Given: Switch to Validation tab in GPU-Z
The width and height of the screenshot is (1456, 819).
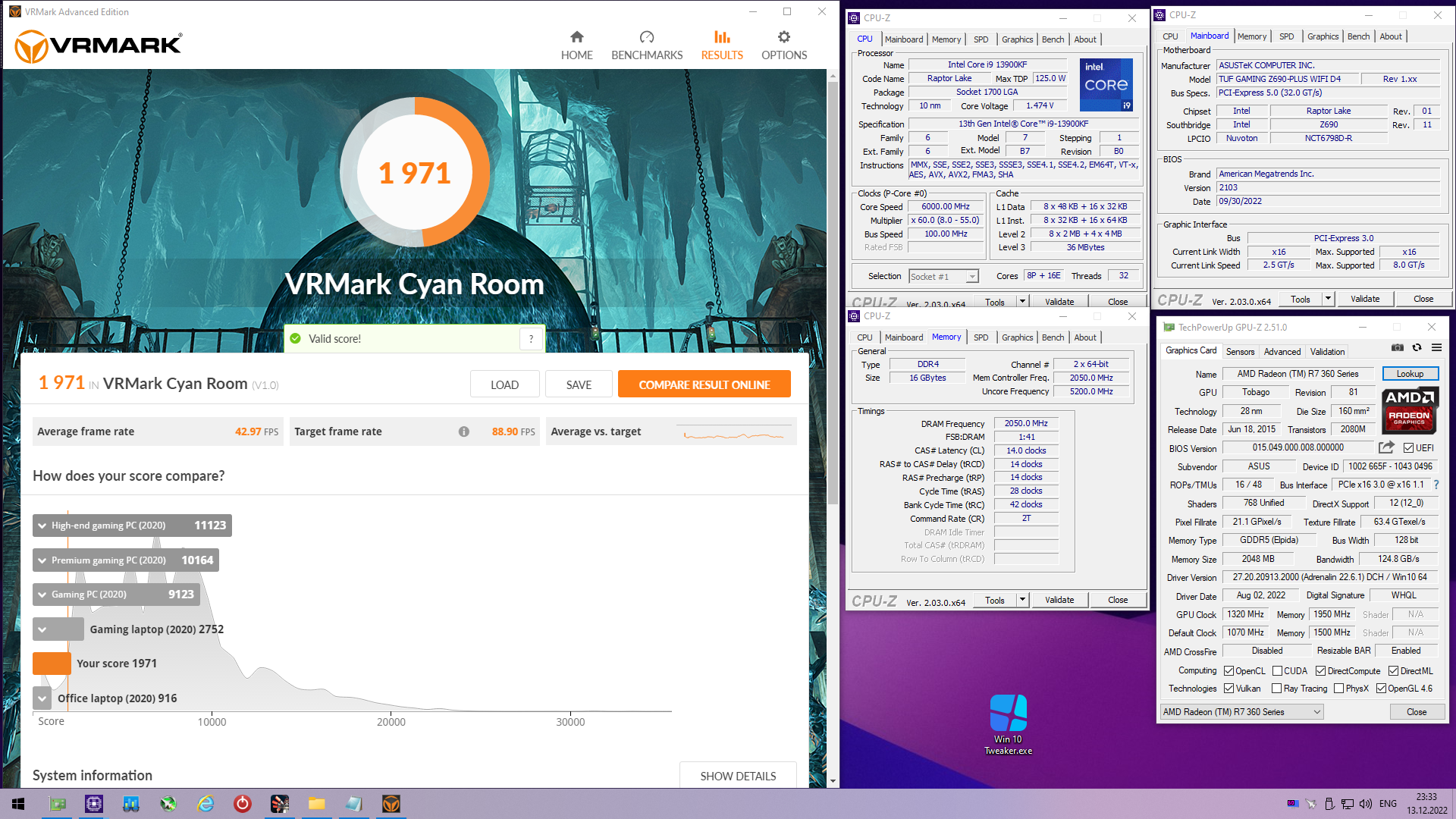Looking at the screenshot, I should pos(1327,352).
